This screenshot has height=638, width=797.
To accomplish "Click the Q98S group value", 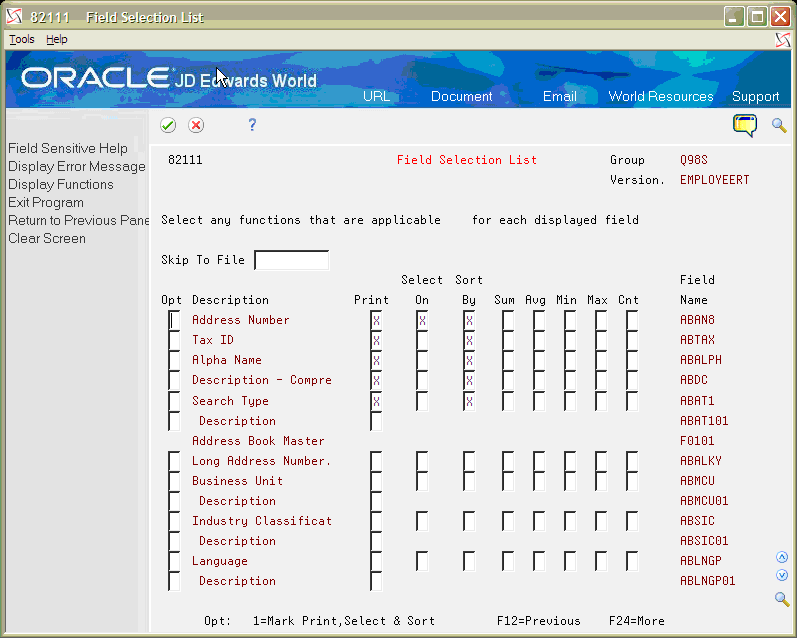I will pos(694,160).
